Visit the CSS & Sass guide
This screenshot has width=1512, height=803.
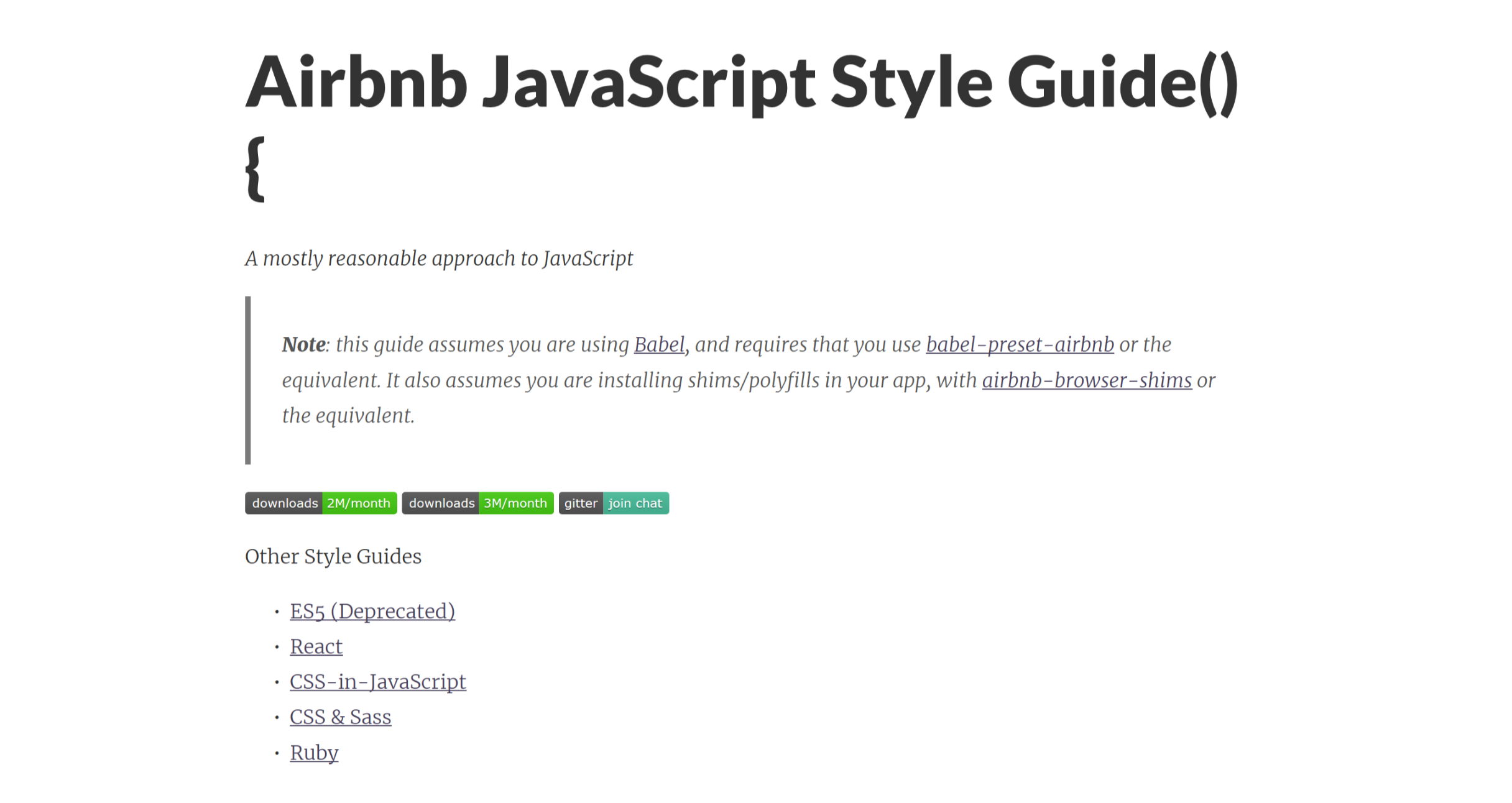pos(340,717)
